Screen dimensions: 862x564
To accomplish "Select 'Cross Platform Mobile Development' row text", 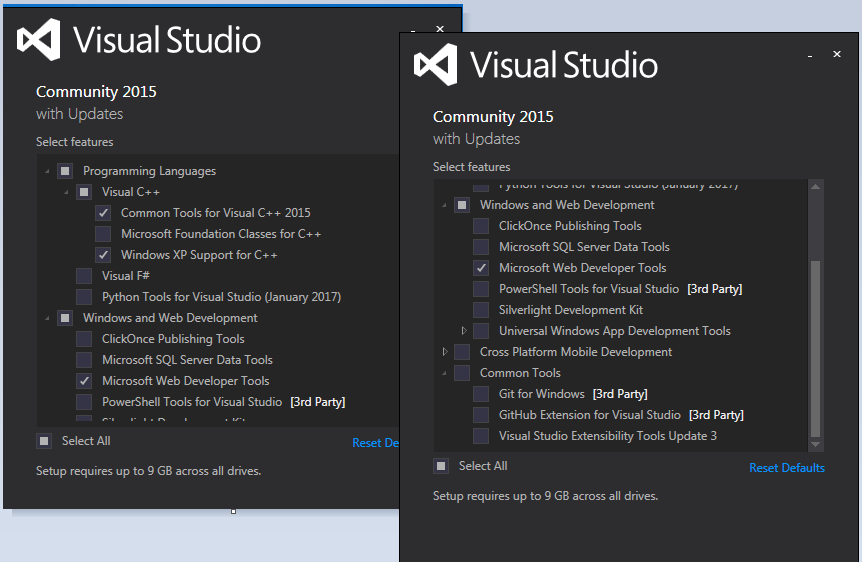I will 576,352.
